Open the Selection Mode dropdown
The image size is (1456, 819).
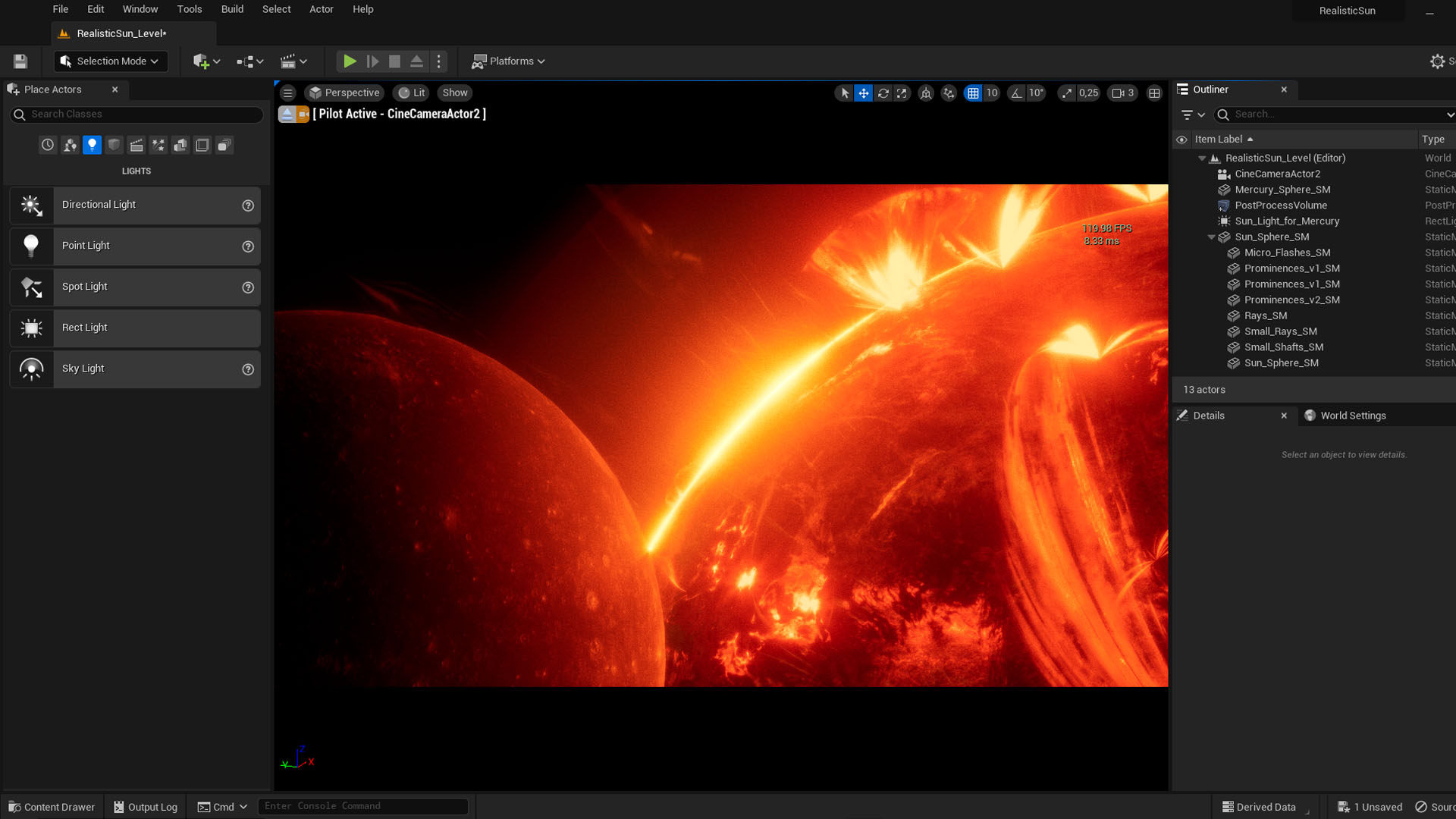[x=111, y=61]
